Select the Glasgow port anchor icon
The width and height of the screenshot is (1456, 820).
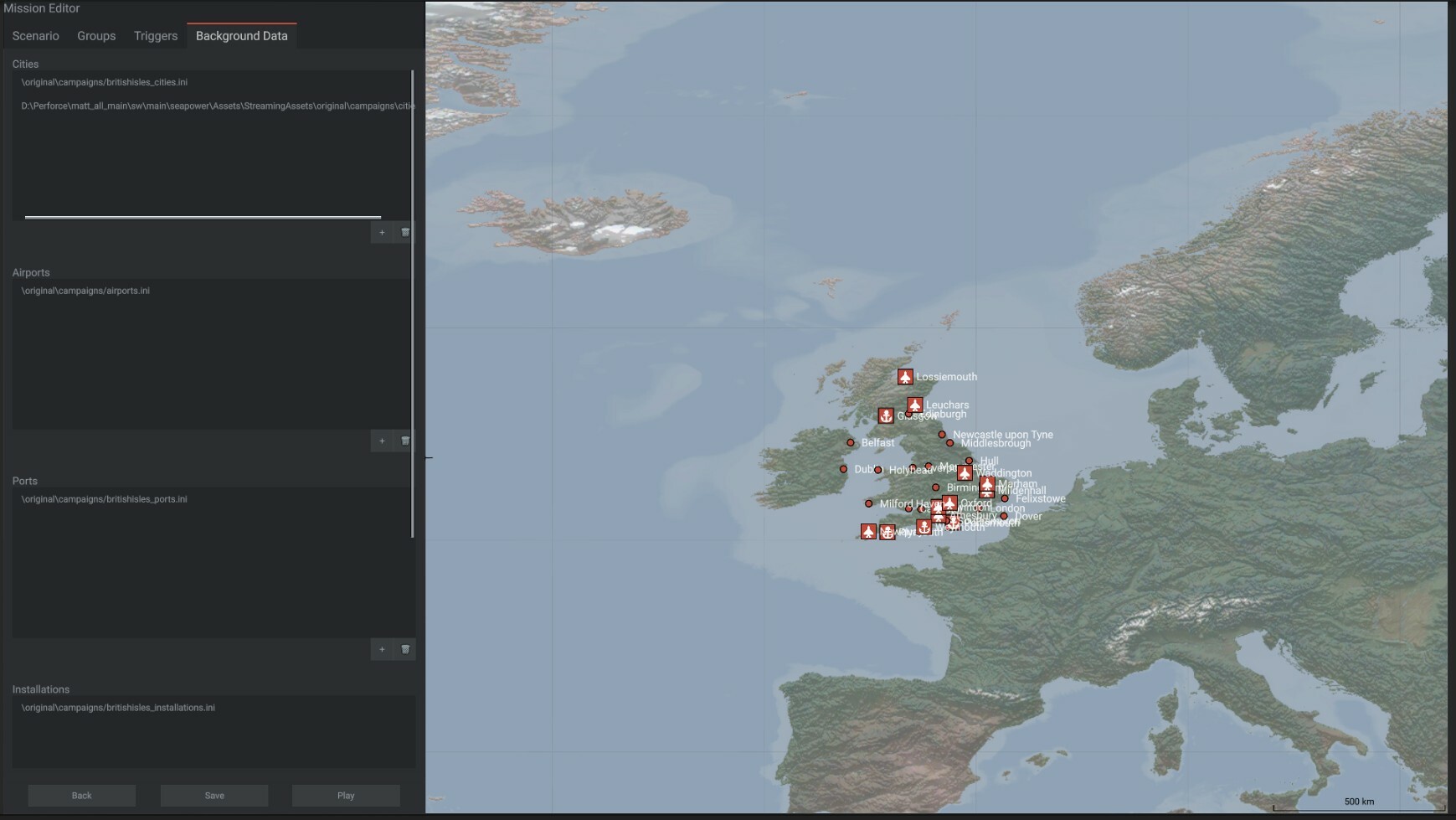887,416
